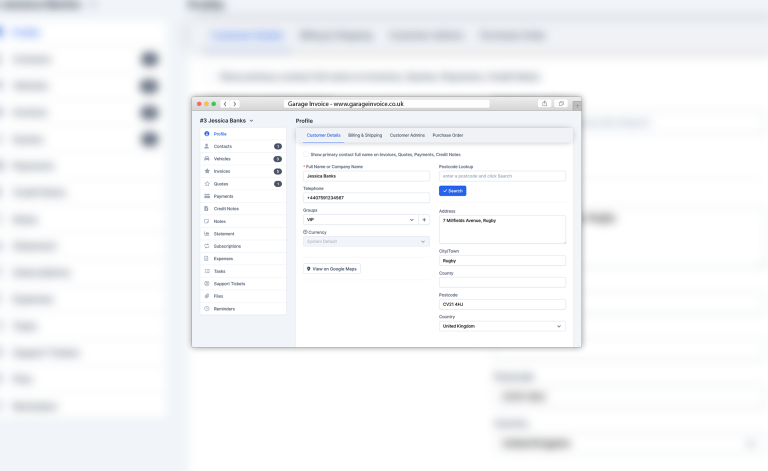
Task: Open the Vehicles section in sidebar
Action: click(222, 159)
